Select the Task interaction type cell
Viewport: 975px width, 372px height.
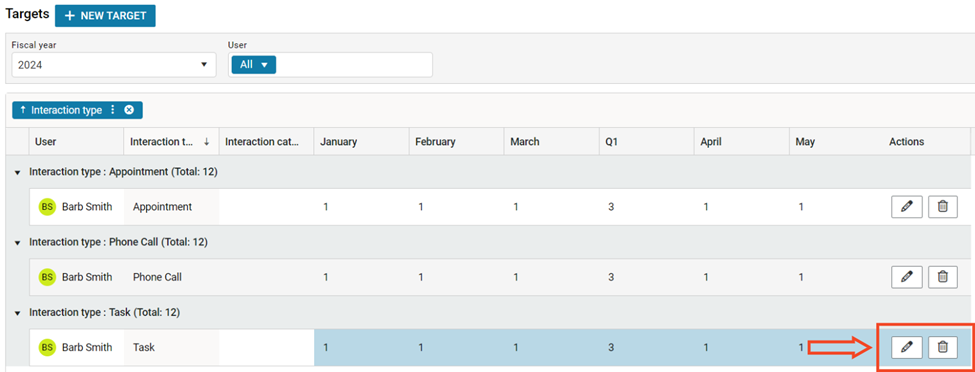(171, 347)
